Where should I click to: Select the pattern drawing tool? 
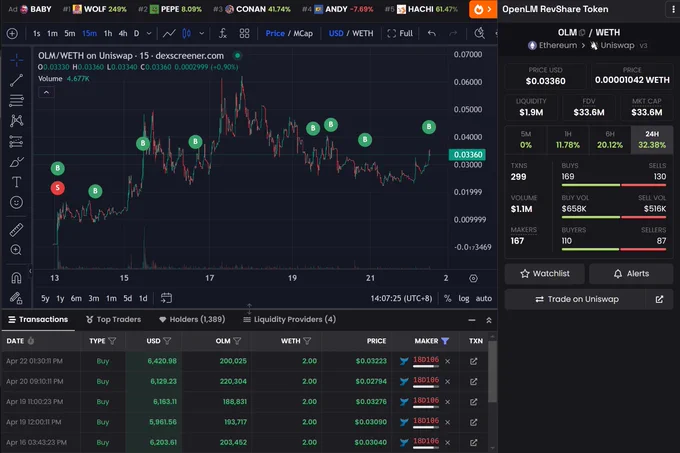click(16, 121)
